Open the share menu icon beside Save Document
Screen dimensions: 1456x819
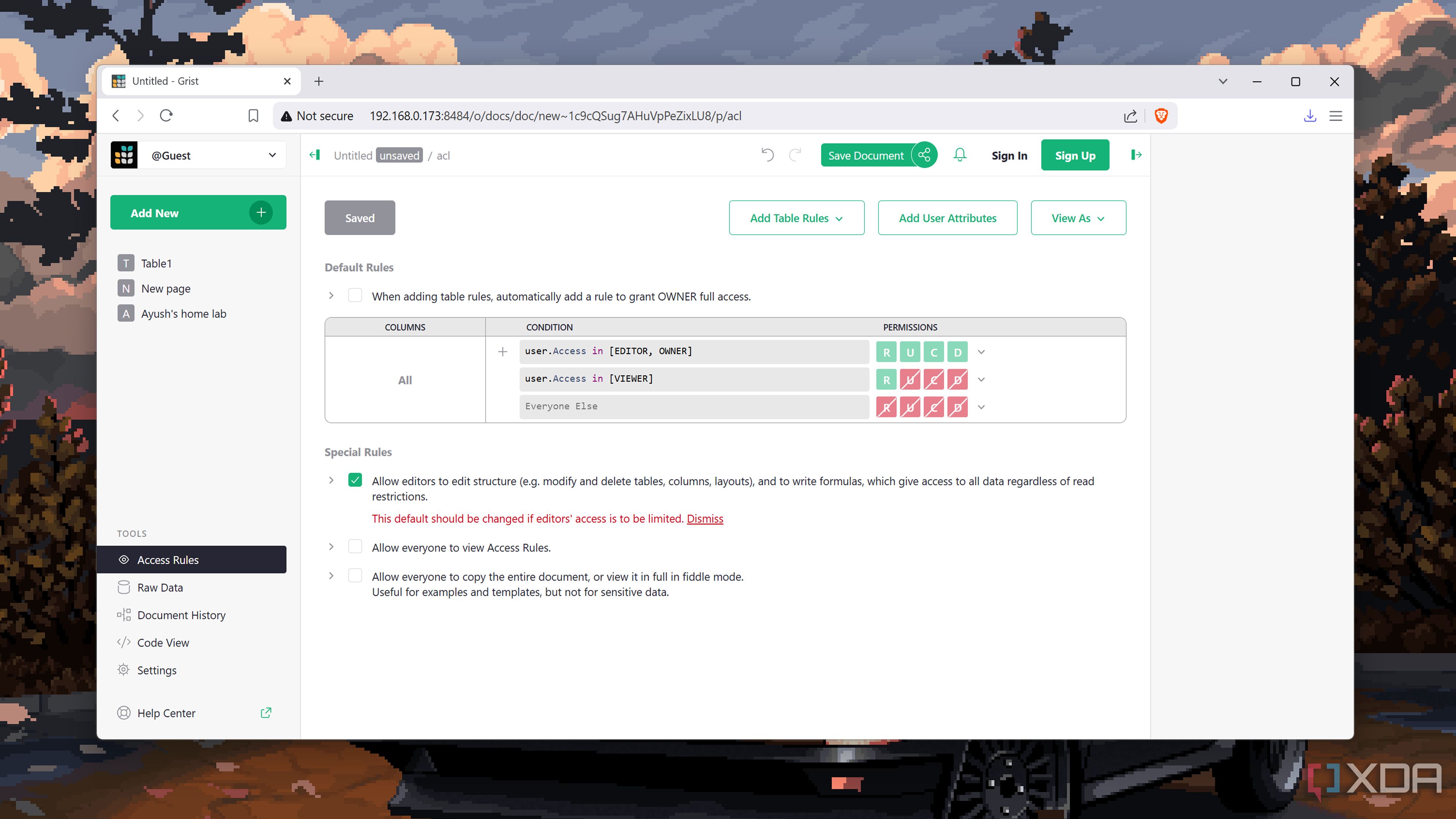[x=925, y=155]
